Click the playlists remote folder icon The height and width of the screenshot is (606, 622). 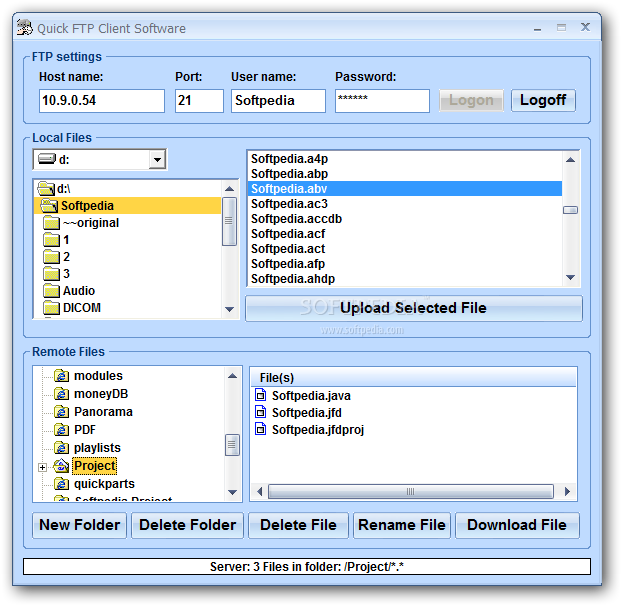pyautogui.click(x=61, y=448)
